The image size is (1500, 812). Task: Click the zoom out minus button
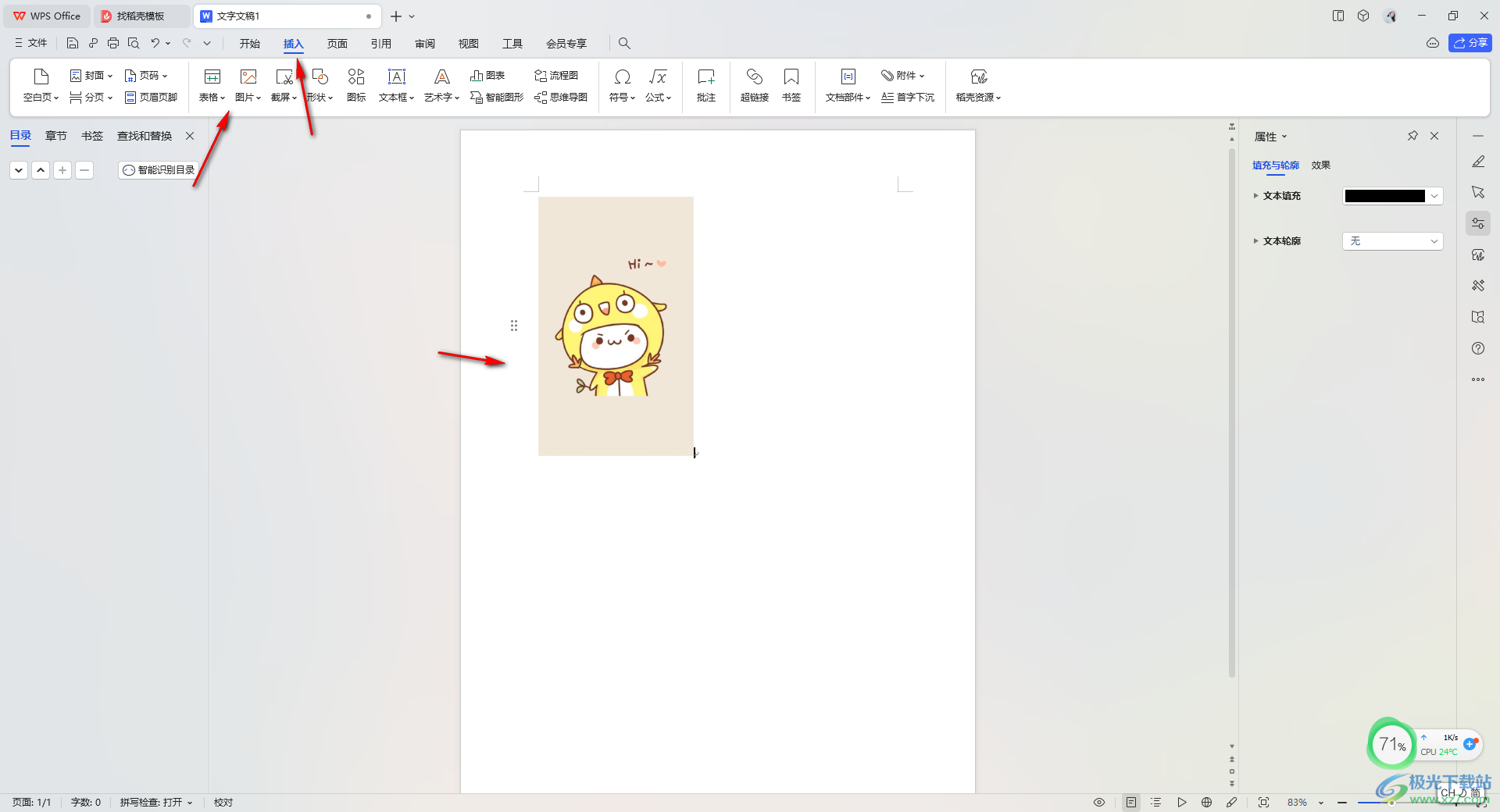pyautogui.click(x=1342, y=803)
